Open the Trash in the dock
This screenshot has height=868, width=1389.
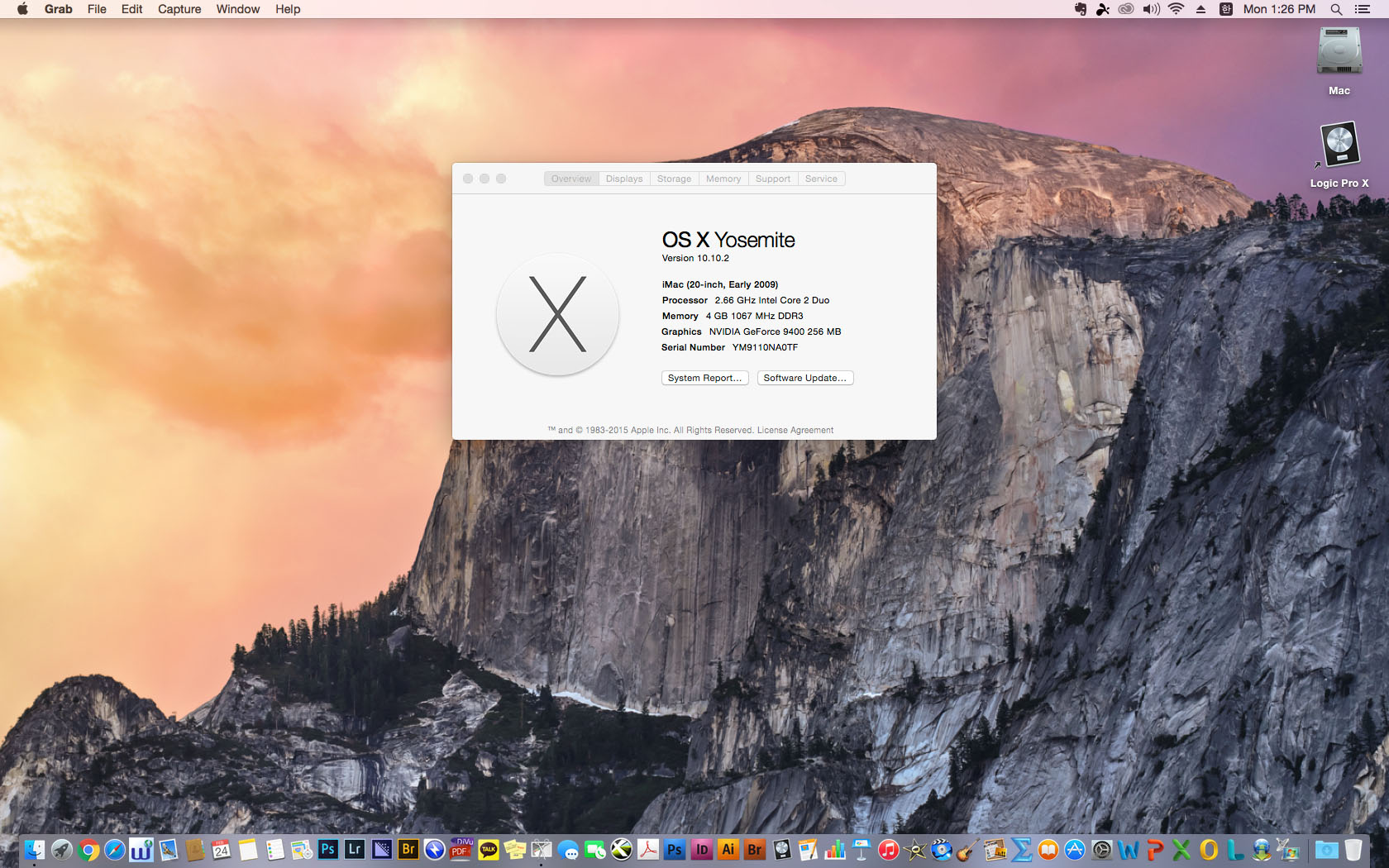(x=1353, y=850)
